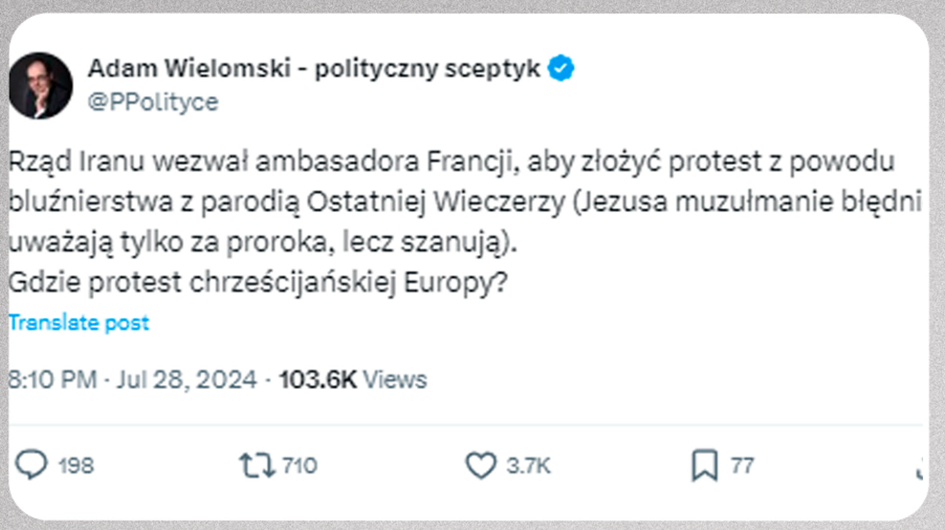The image size is (945, 530).
Task: Click the reply speech bubble icon
Action: pyautogui.click(x=33, y=465)
